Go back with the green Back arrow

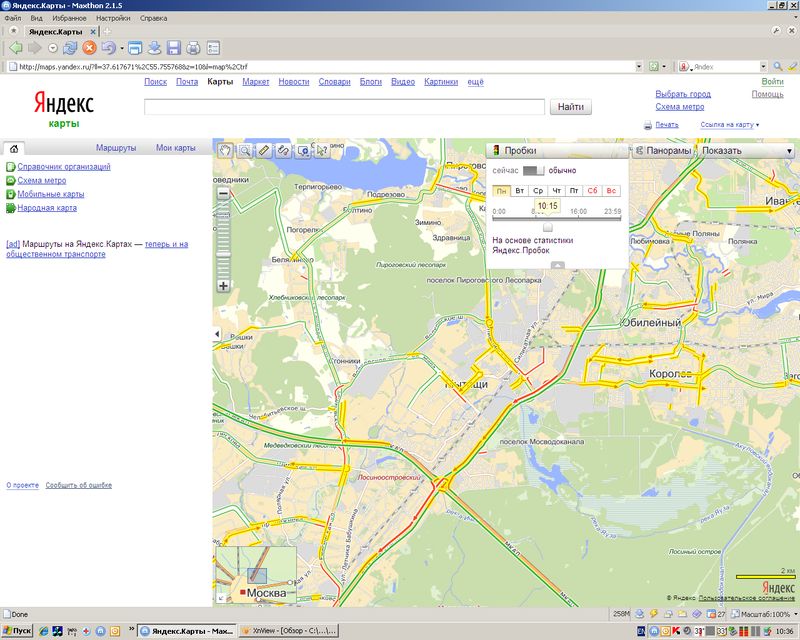16,48
